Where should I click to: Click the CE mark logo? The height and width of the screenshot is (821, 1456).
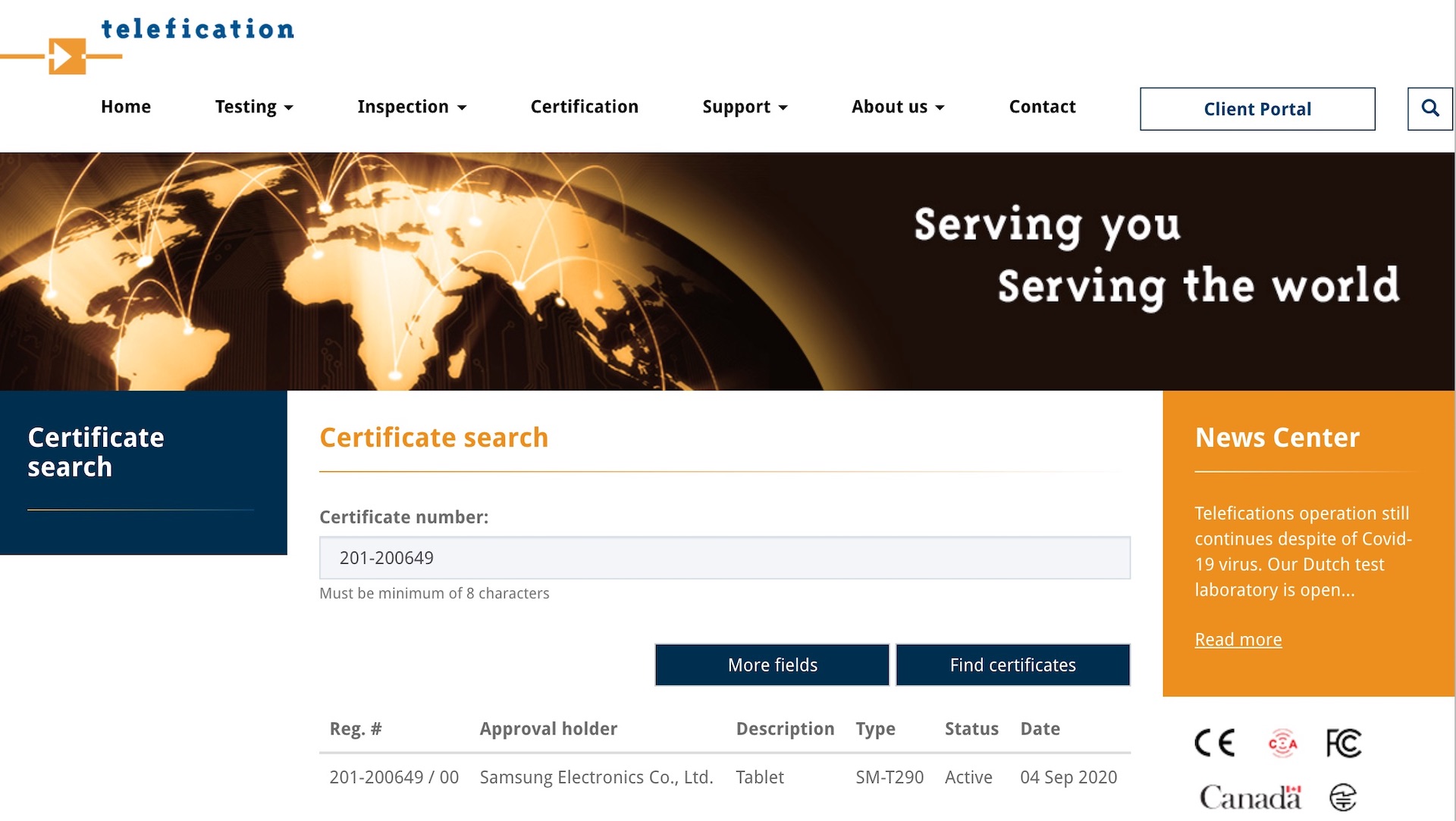click(1215, 743)
